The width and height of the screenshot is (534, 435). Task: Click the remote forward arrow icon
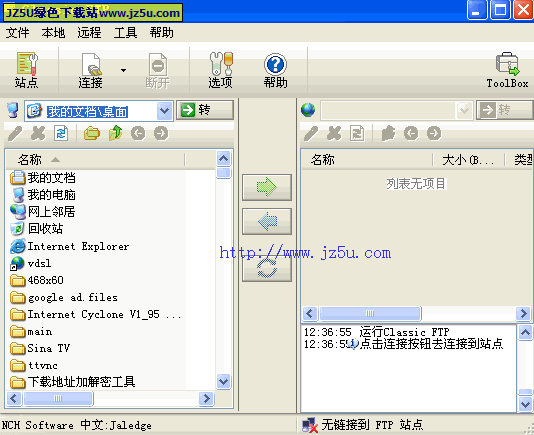434,133
